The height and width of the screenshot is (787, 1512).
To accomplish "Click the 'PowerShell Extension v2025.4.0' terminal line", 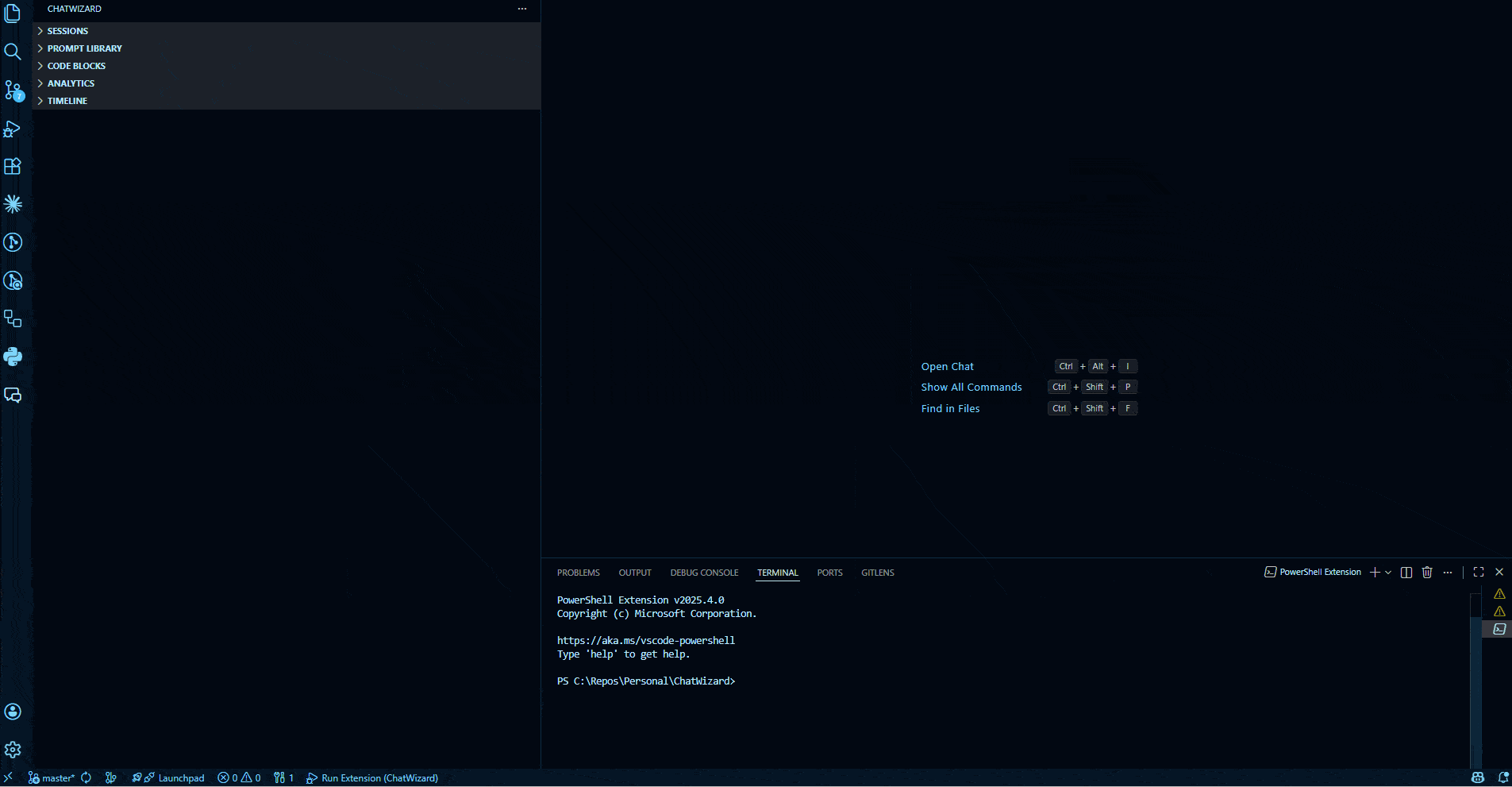I will point(641,600).
